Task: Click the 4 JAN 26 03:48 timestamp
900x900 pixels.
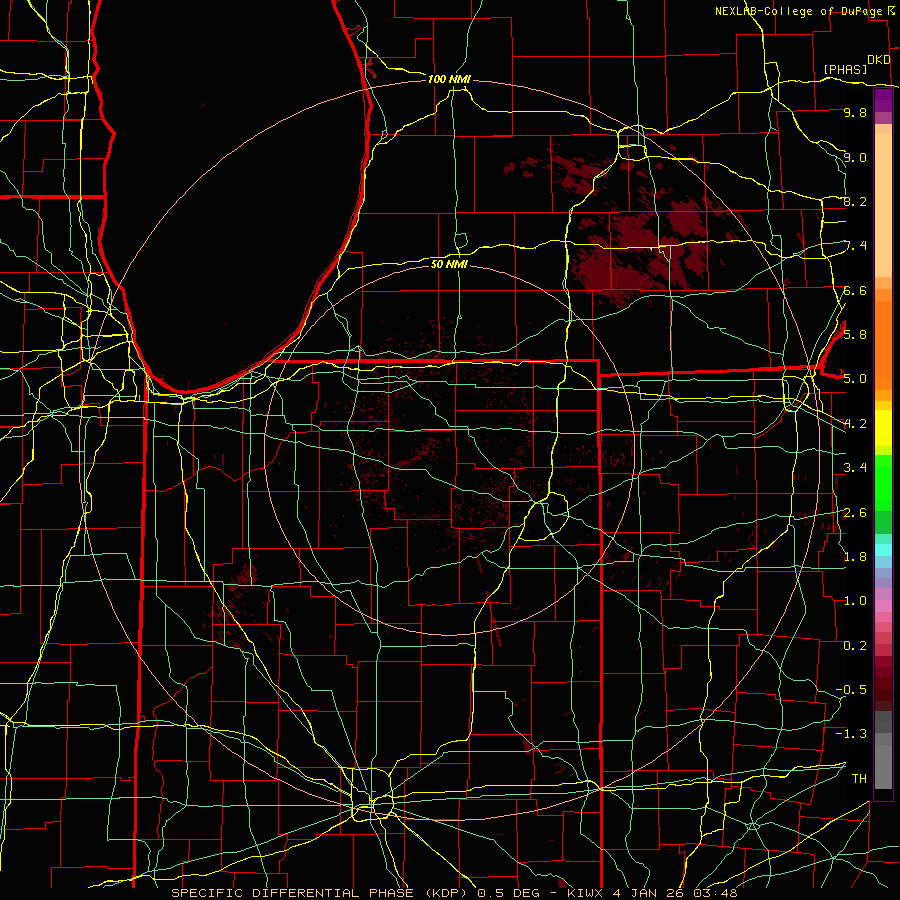Action: 675,893
